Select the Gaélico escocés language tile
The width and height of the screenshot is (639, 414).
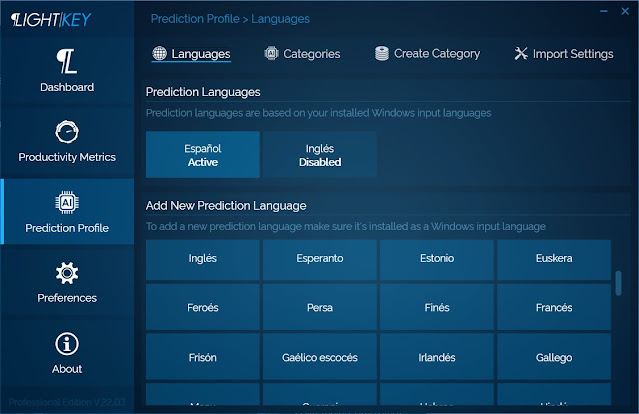320,357
